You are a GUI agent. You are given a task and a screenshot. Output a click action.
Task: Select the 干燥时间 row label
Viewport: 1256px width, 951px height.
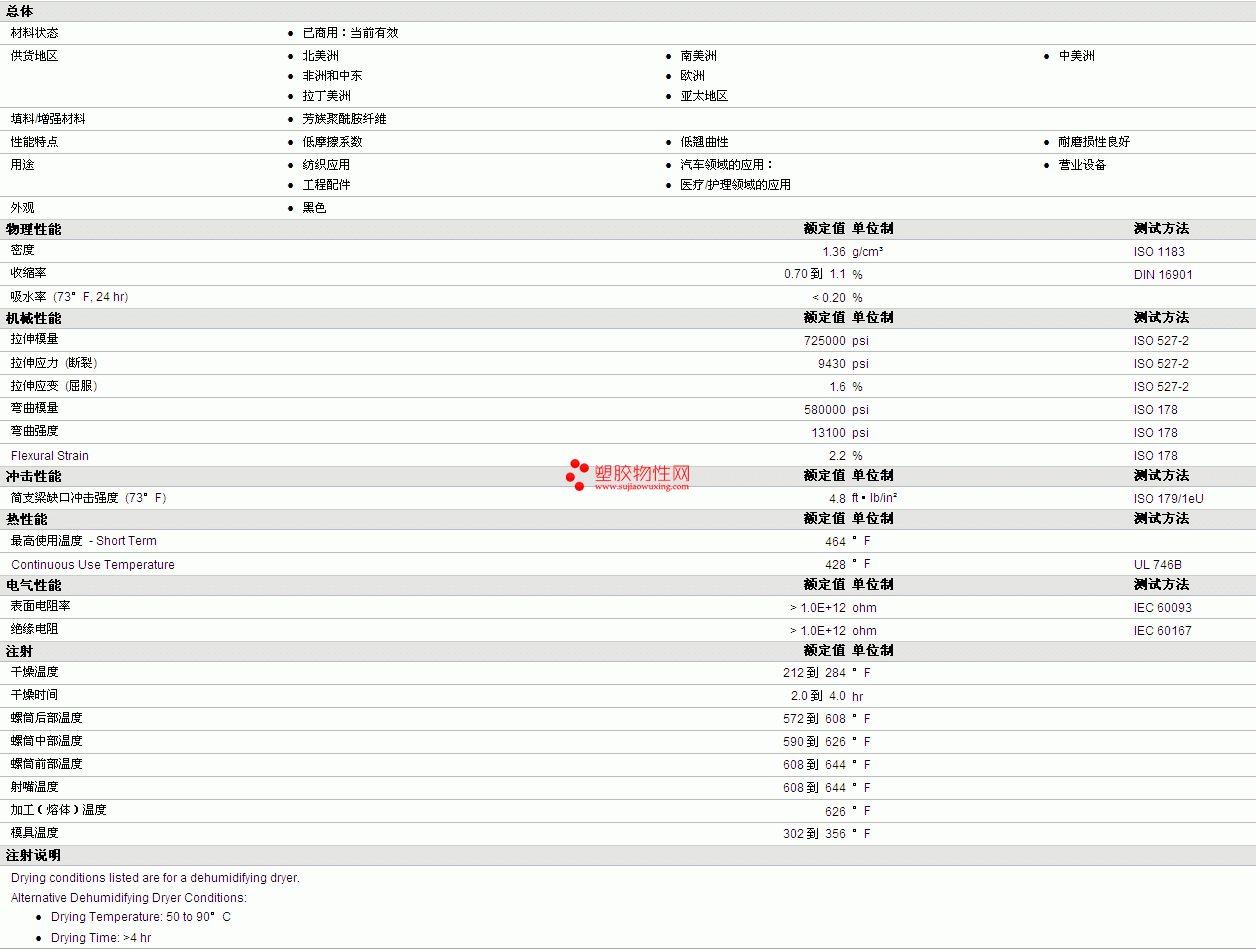35,695
